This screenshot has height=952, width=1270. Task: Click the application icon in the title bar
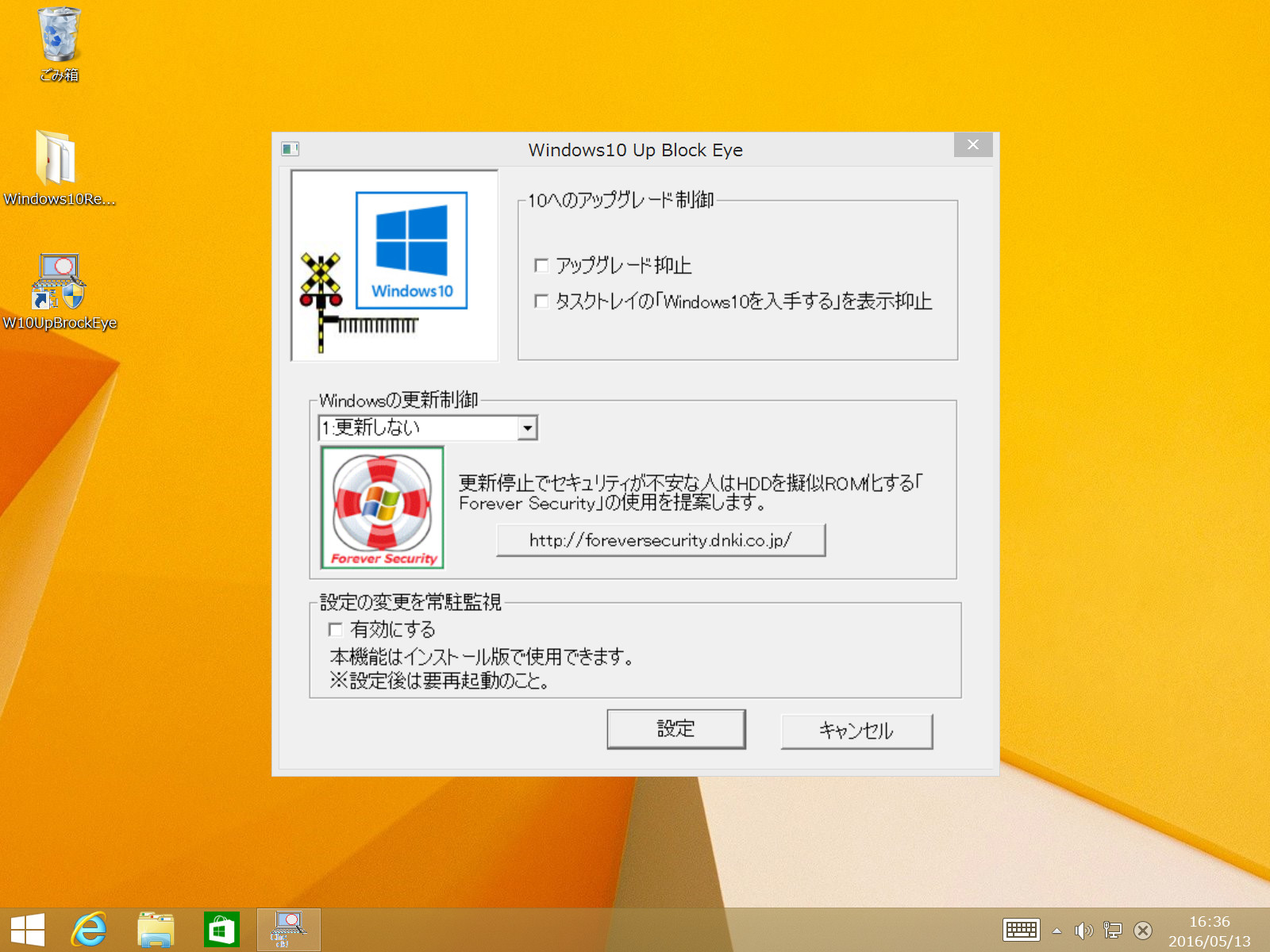coord(291,149)
